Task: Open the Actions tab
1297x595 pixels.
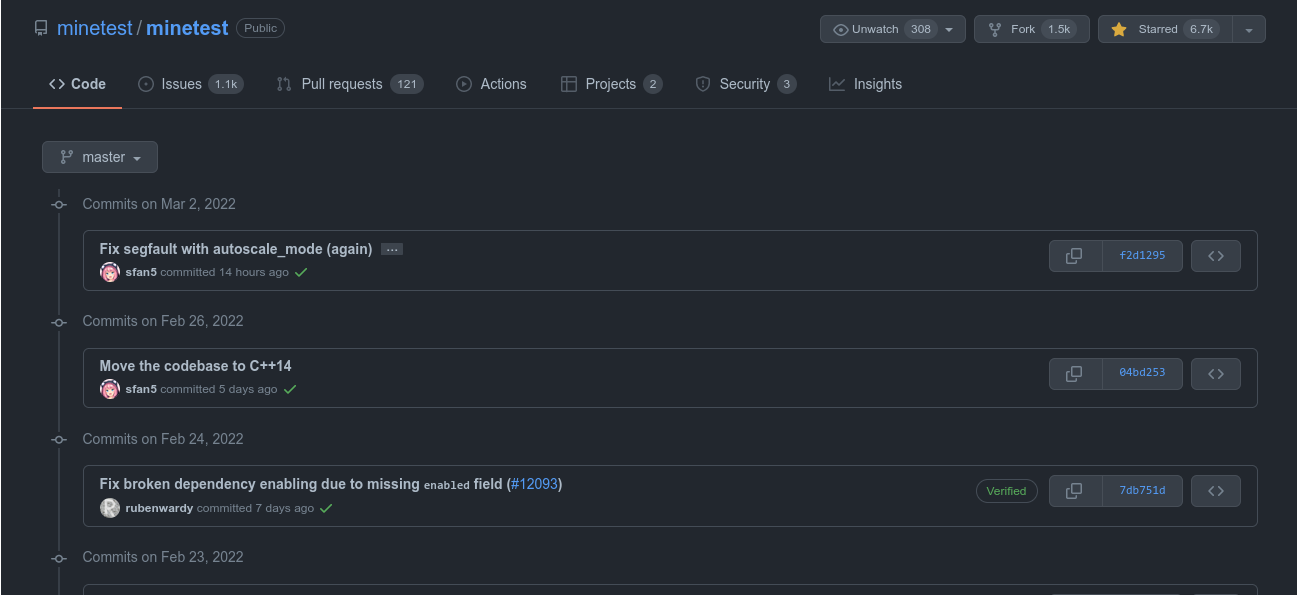Action: pos(491,84)
